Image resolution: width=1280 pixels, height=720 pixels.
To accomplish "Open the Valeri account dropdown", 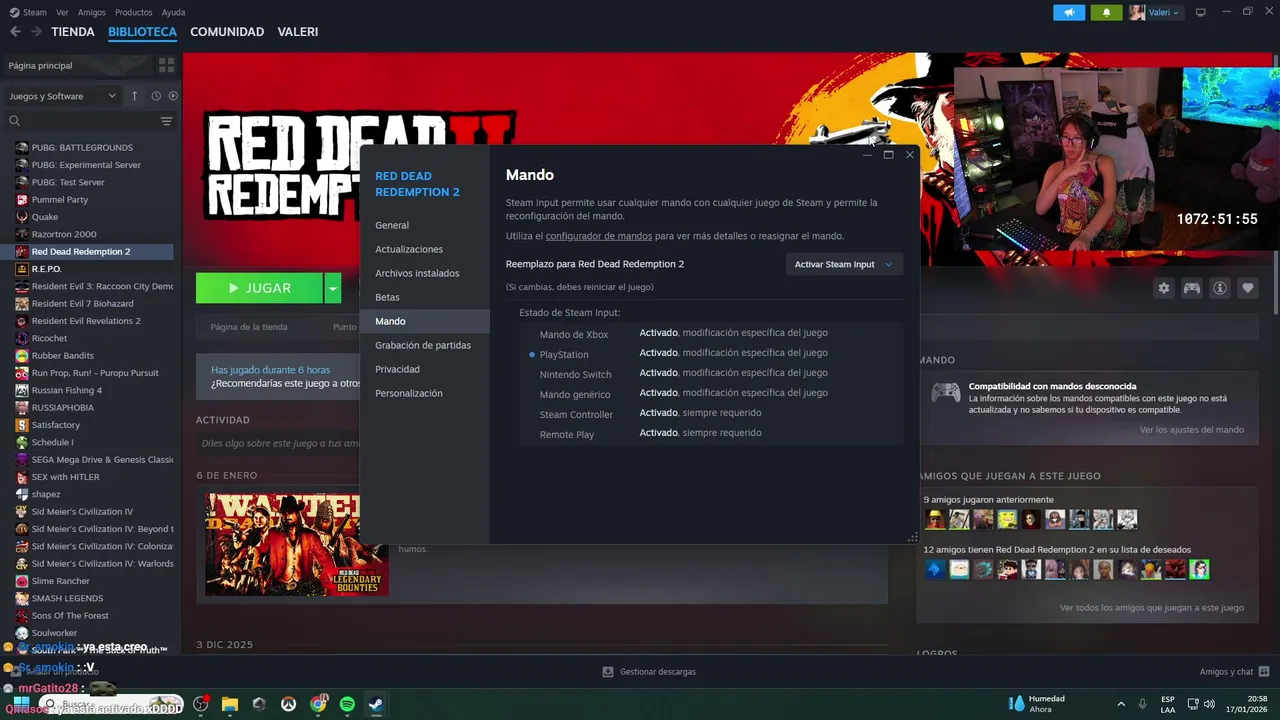I will (1155, 12).
